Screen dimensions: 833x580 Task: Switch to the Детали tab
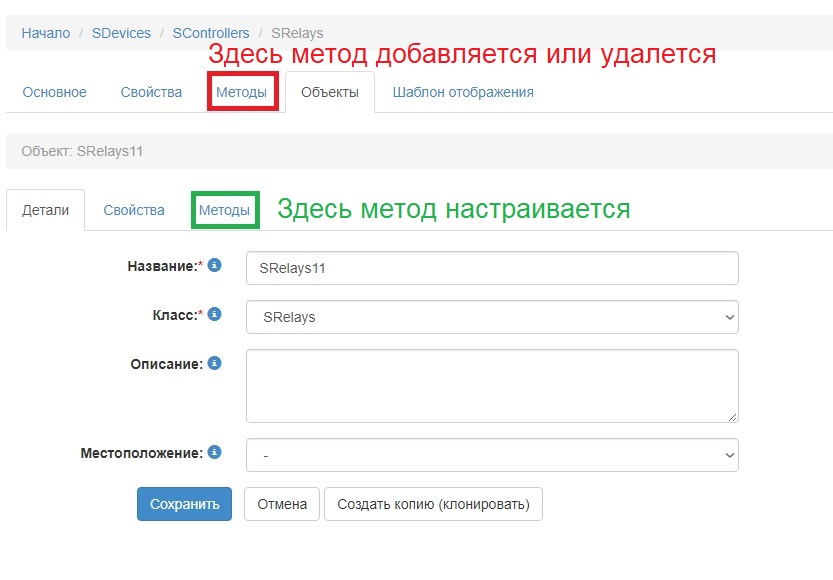[x=46, y=209]
